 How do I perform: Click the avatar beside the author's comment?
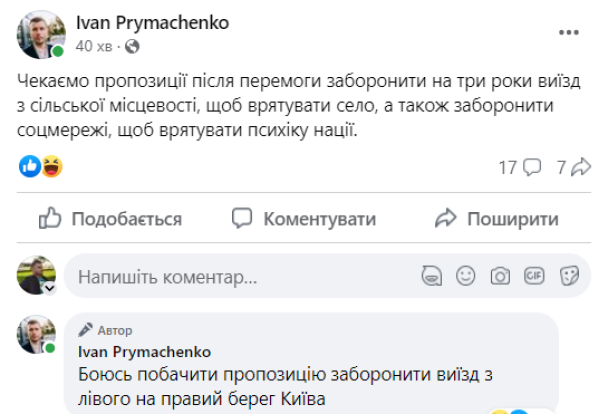pyautogui.click(x=39, y=336)
